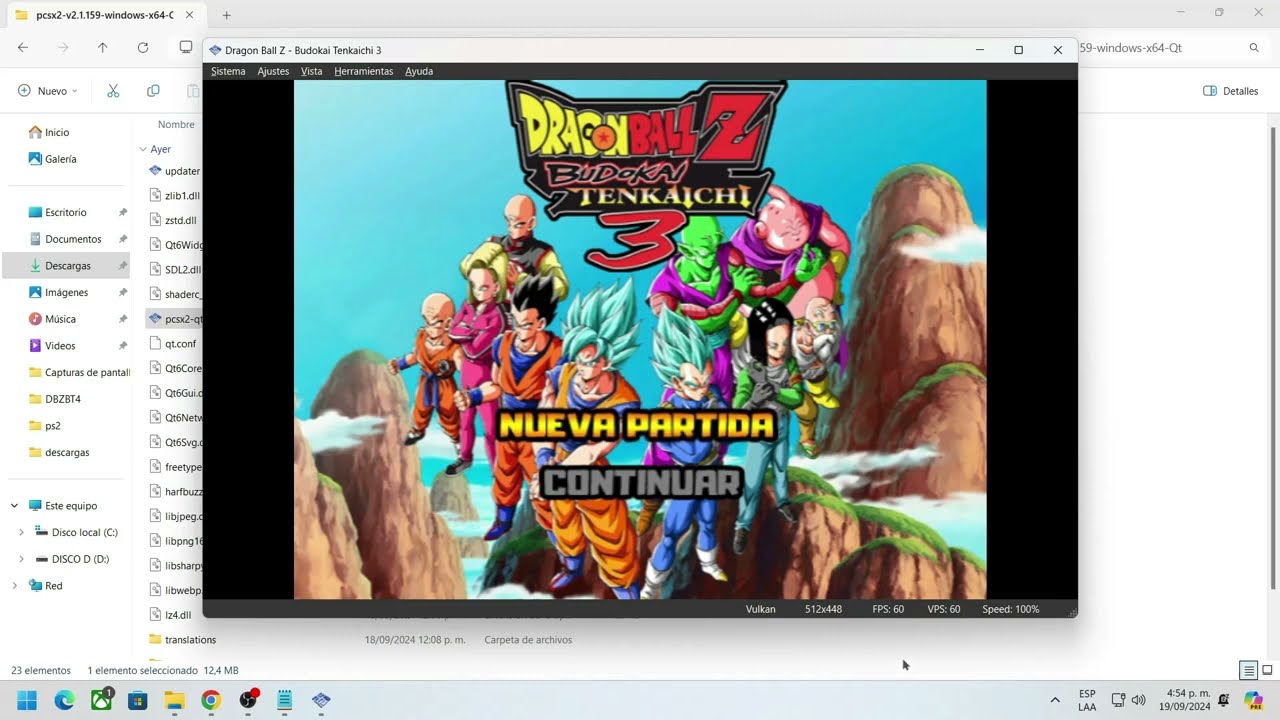Click the File Explorer search magnifier icon
This screenshot has height=720, width=1280.
point(1254,47)
